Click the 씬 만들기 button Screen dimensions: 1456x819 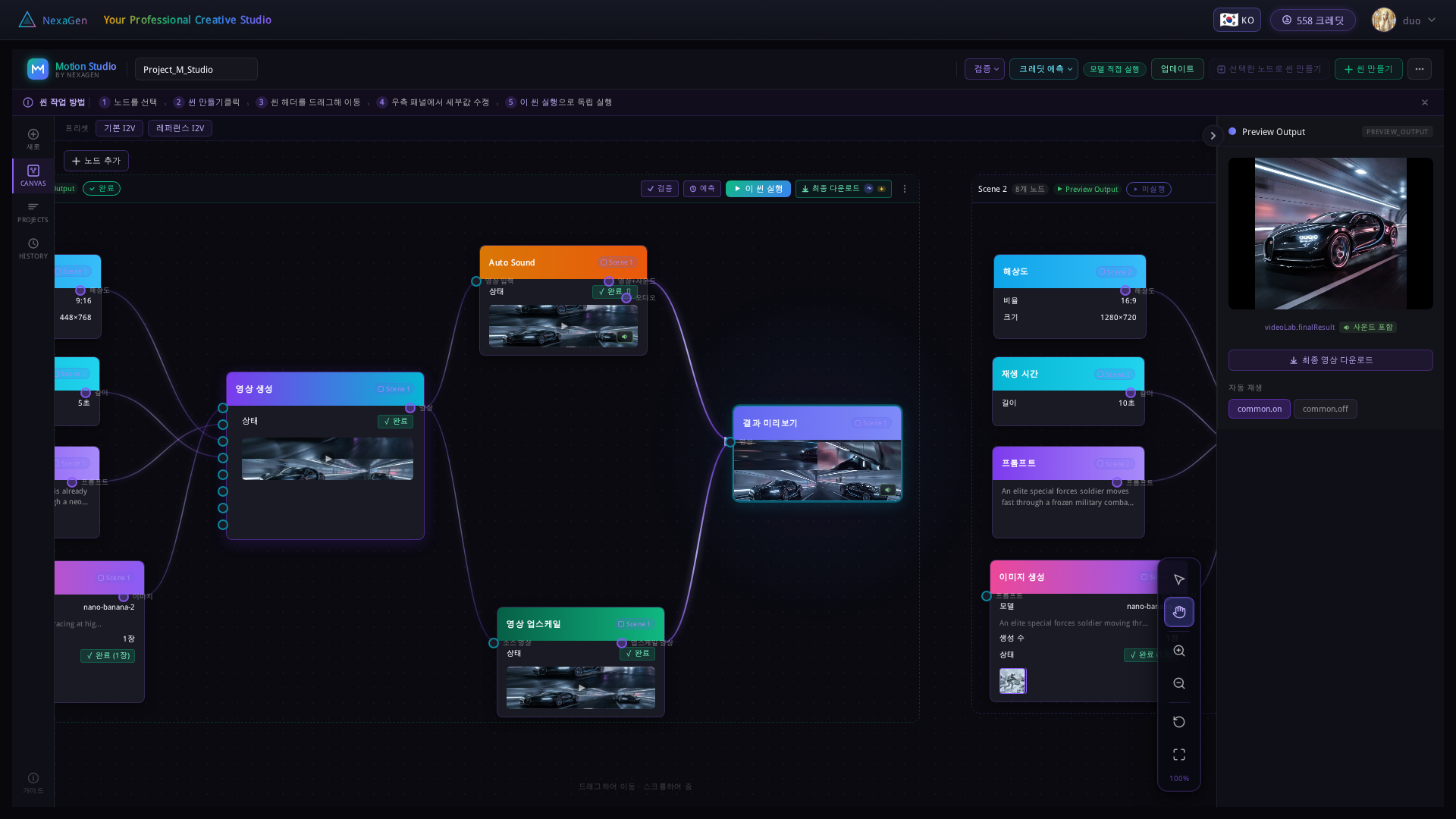click(x=1368, y=69)
